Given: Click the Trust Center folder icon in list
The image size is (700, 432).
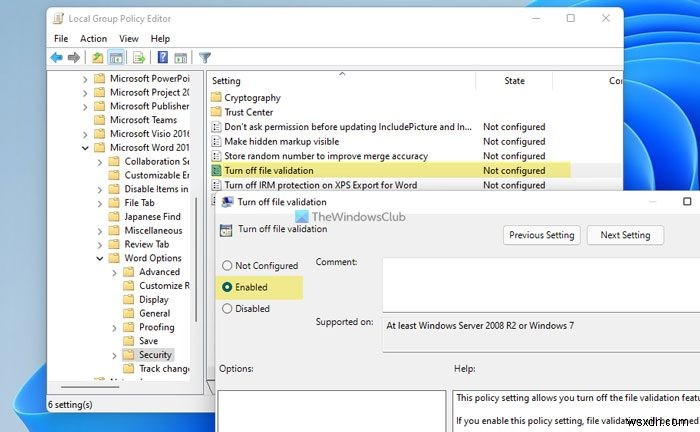Looking at the screenshot, I should pyautogui.click(x=216, y=112).
